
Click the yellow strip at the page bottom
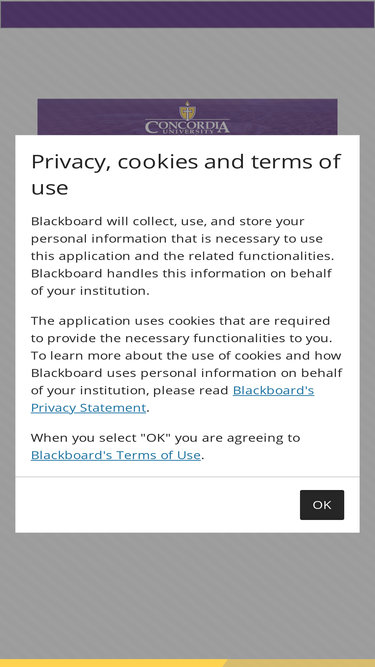188,663
